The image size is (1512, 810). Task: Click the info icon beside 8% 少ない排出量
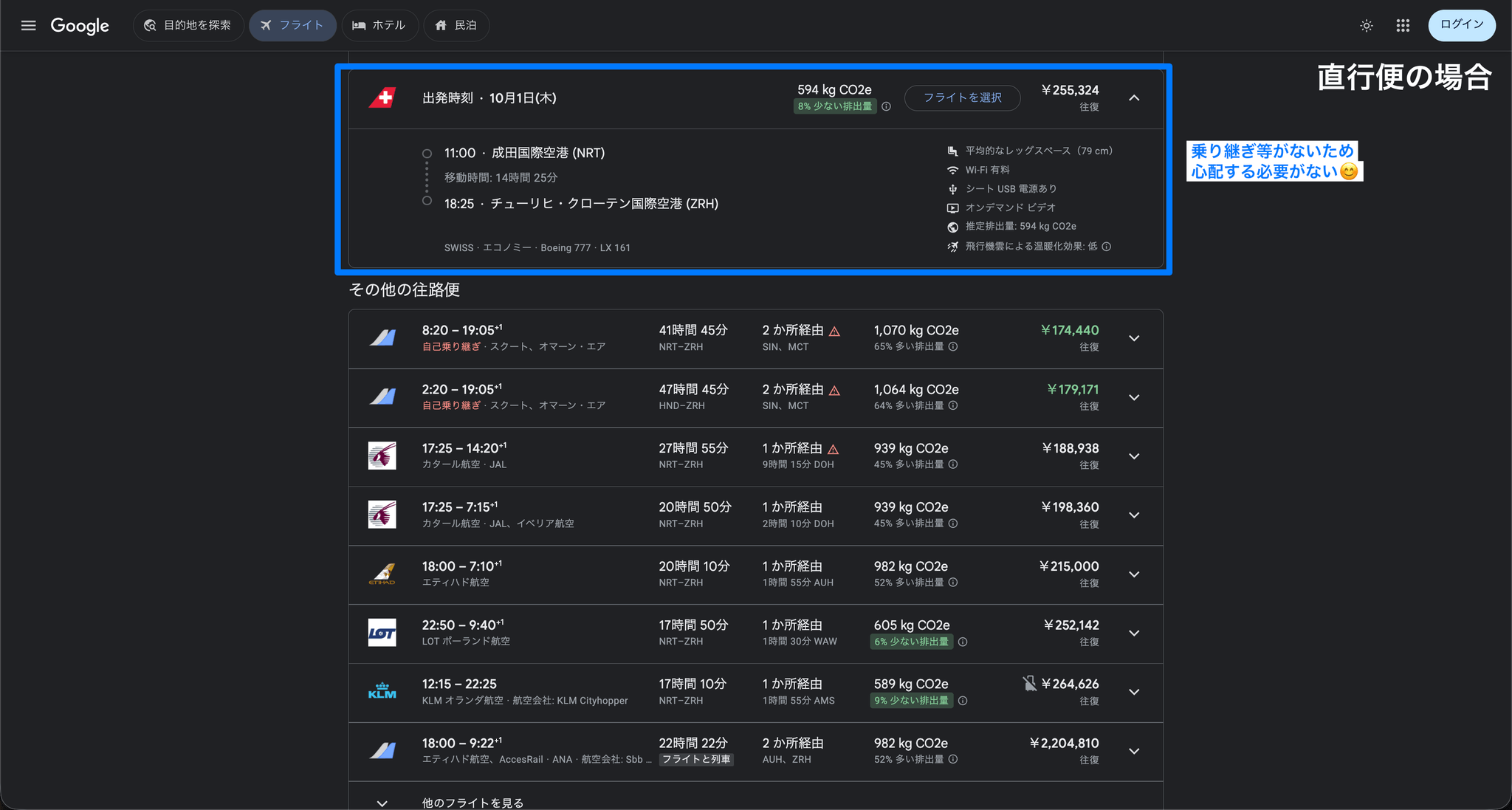[886, 106]
